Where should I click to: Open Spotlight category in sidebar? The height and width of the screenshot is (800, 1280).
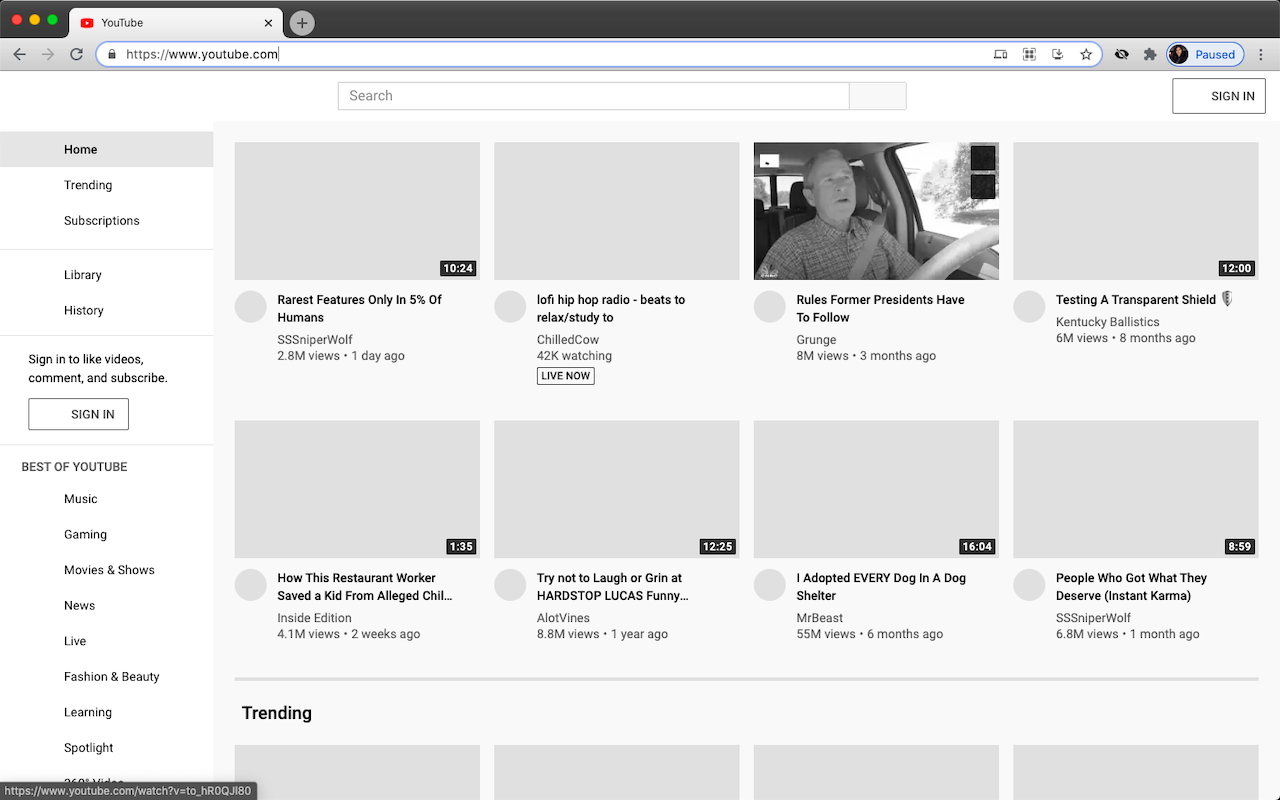pos(106,748)
